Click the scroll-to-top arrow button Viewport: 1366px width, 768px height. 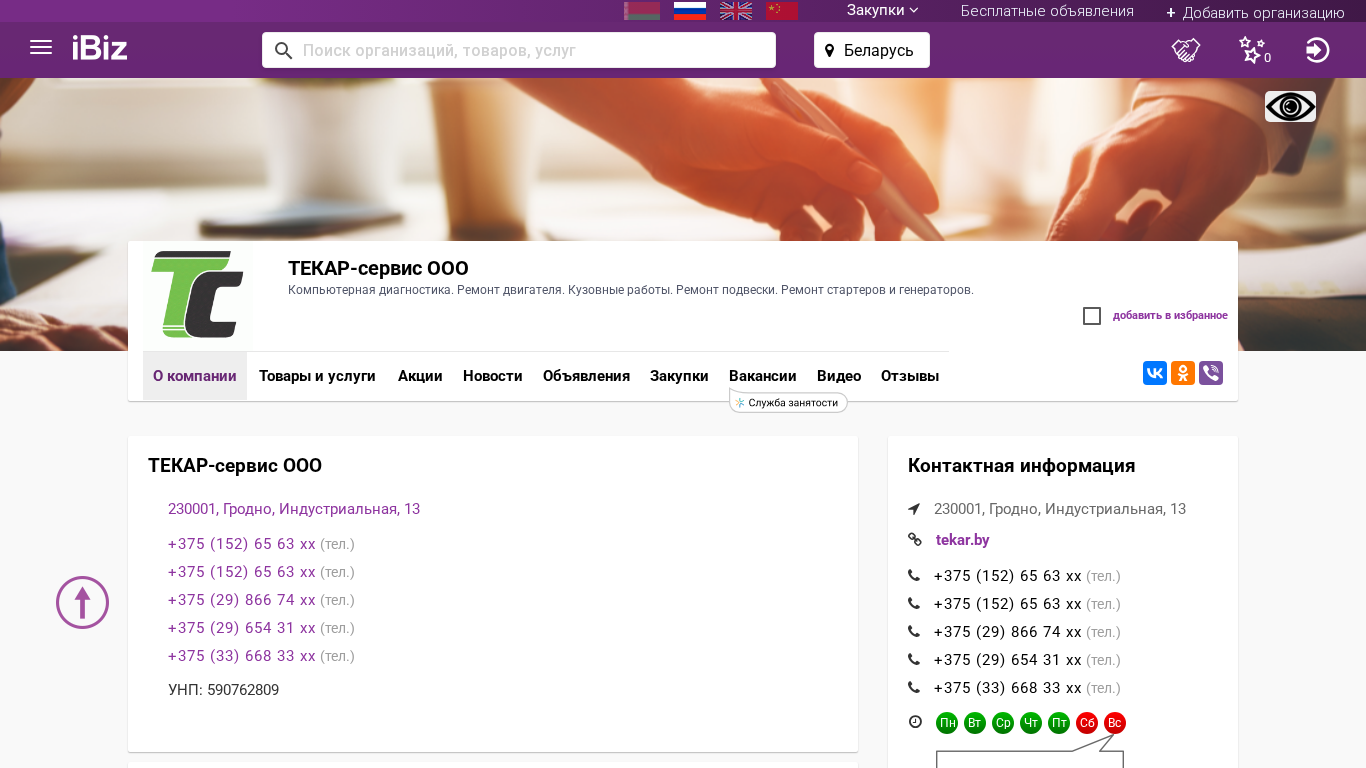pos(82,602)
